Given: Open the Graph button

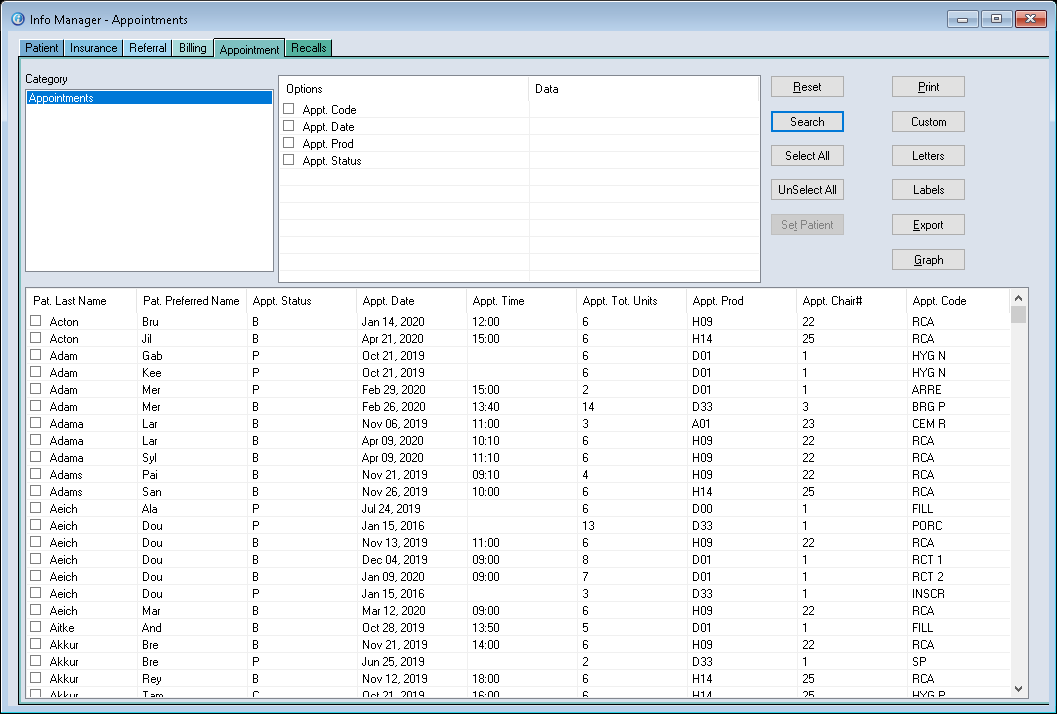Looking at the screenshot, I should point(928,260).
